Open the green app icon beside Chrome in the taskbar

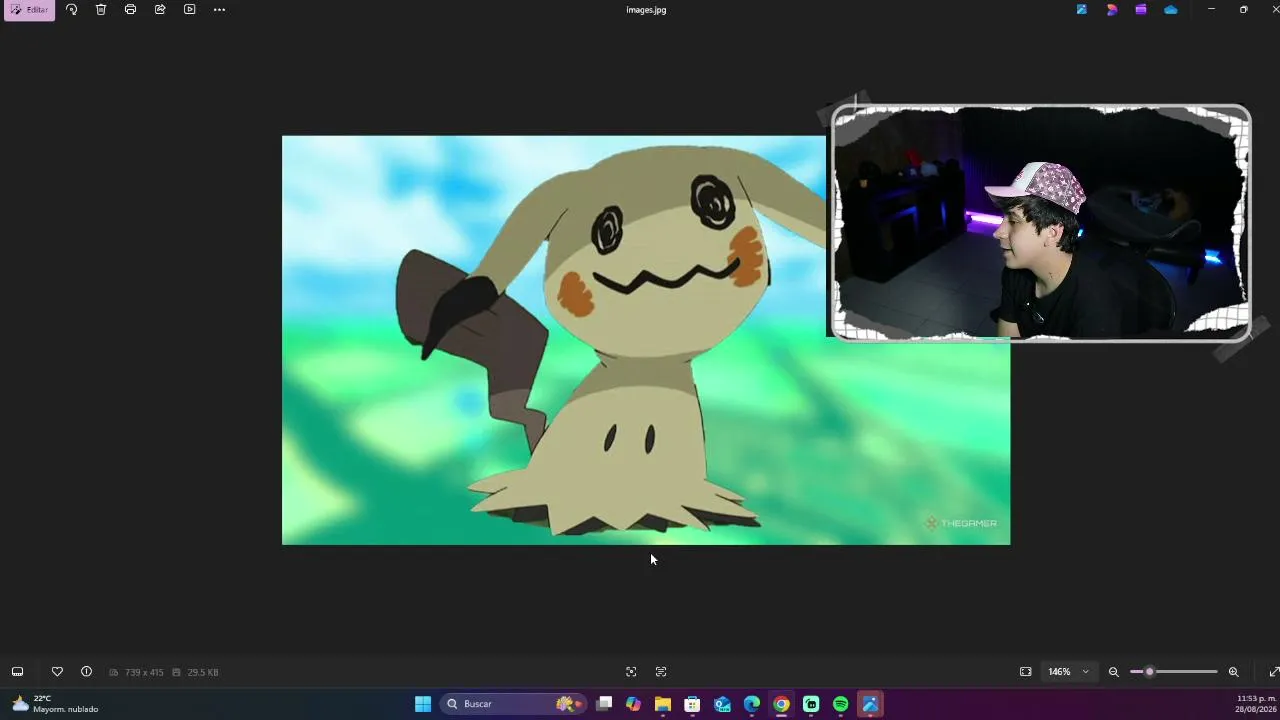pyautogui.click(x=811, y=704)
